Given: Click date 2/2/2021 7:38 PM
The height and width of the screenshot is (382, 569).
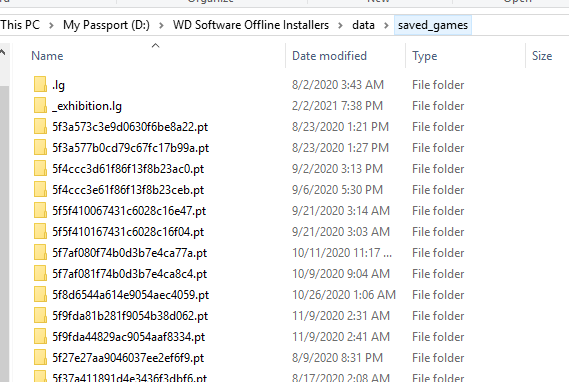Looking at the screenshot, I should point(337,106).
